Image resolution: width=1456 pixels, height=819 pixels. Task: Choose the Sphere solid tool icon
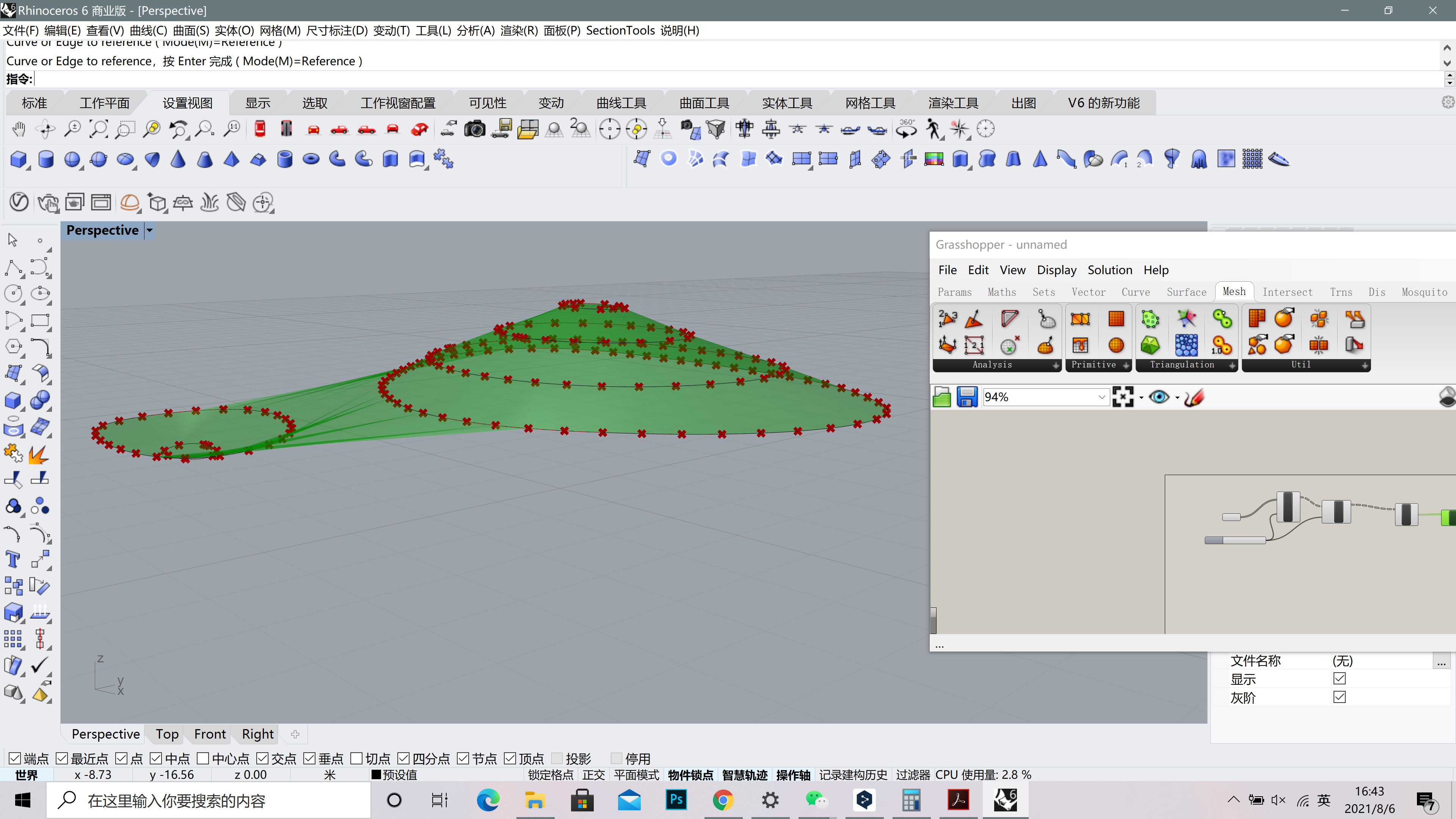pos(72,159)
